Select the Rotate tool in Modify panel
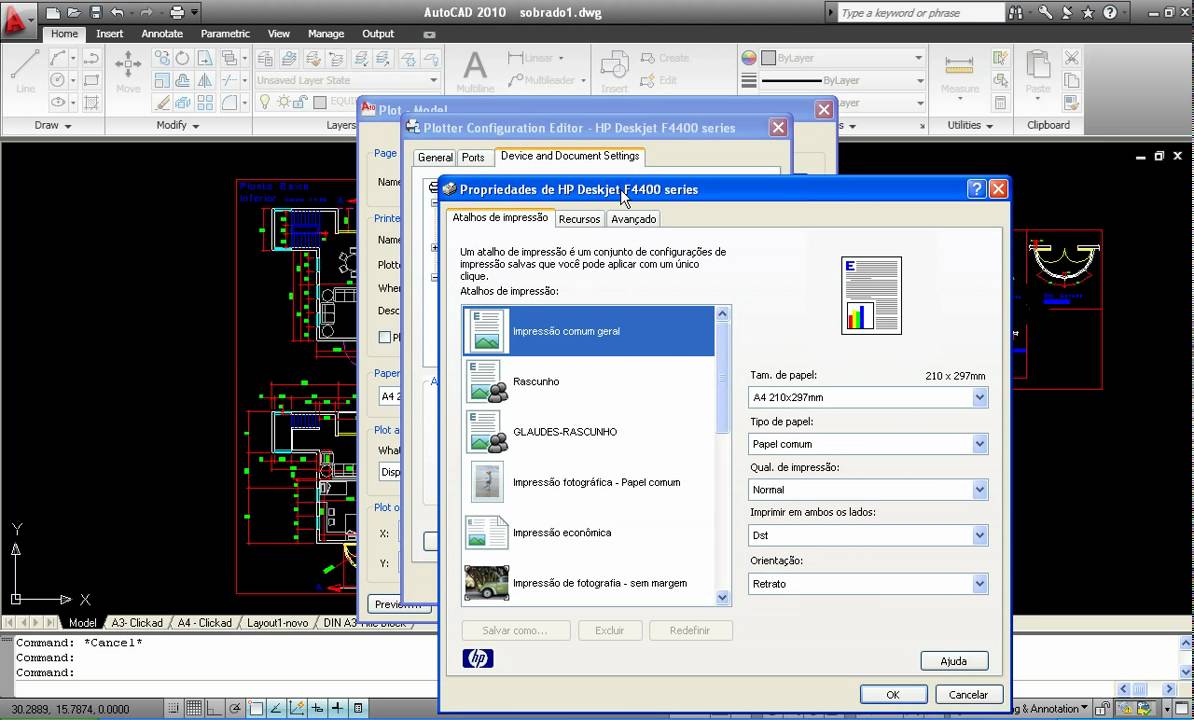1194x720 pixels. click(x=183, y=58)
